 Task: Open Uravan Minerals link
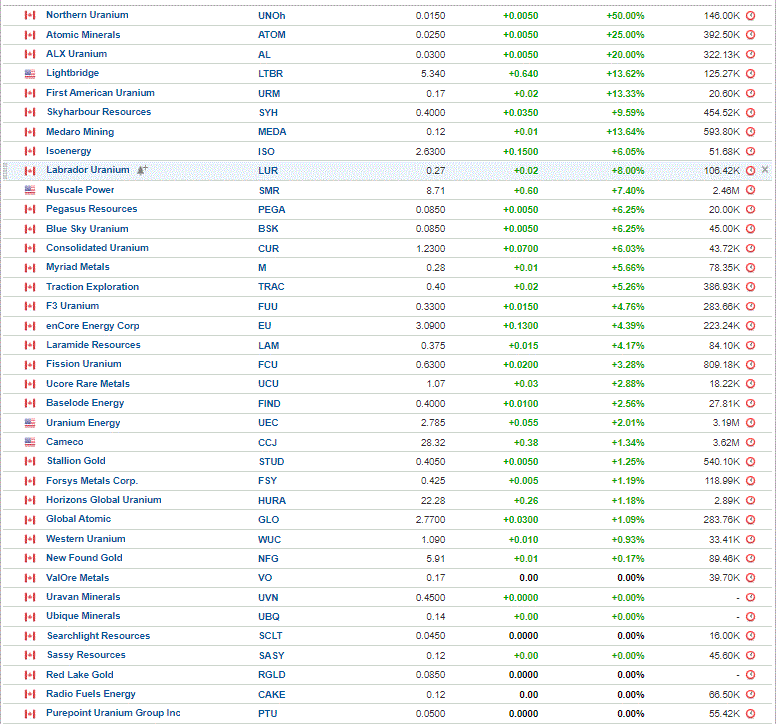pos(83,597)
